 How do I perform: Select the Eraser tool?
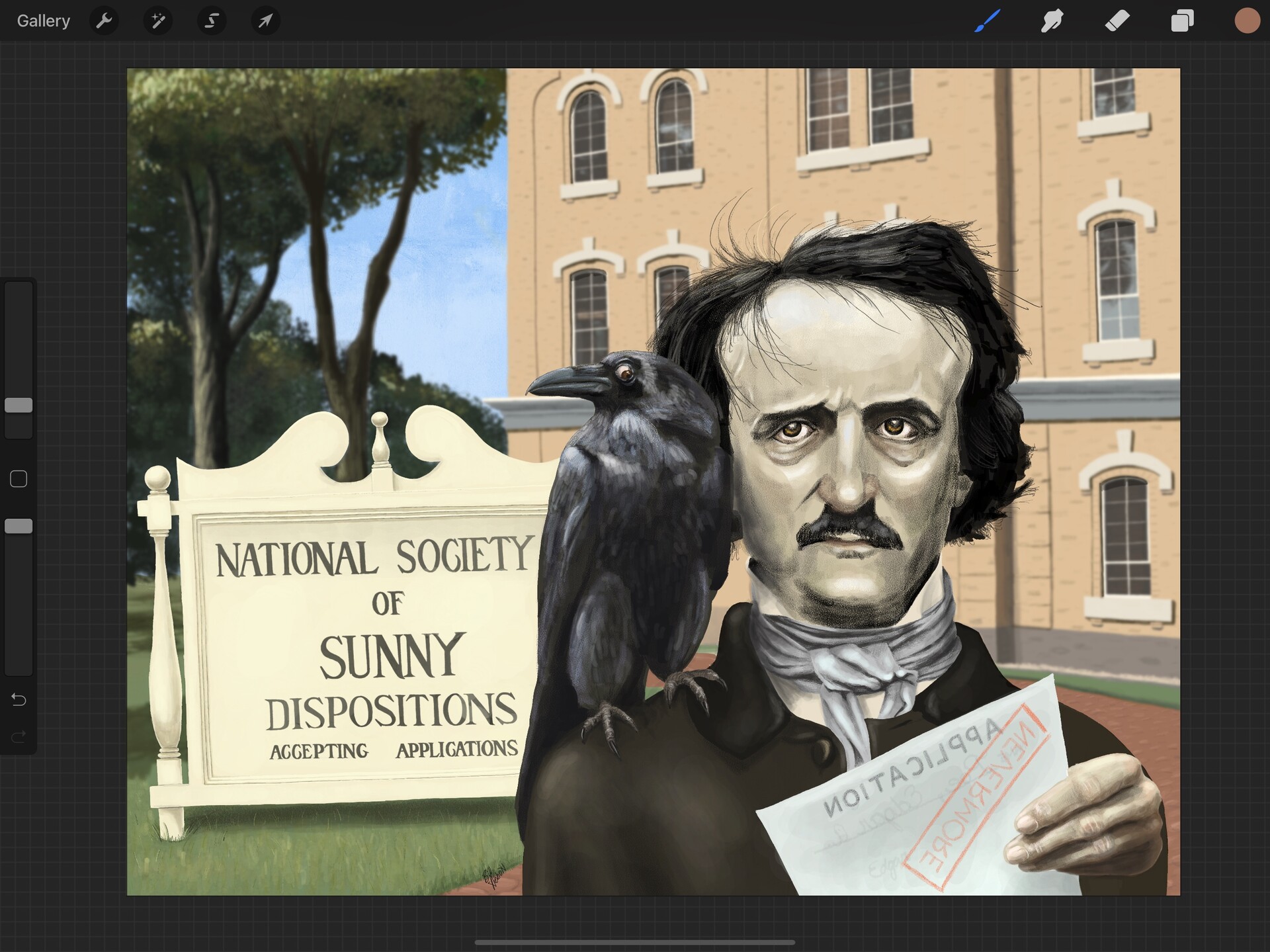coord(1117,21)
